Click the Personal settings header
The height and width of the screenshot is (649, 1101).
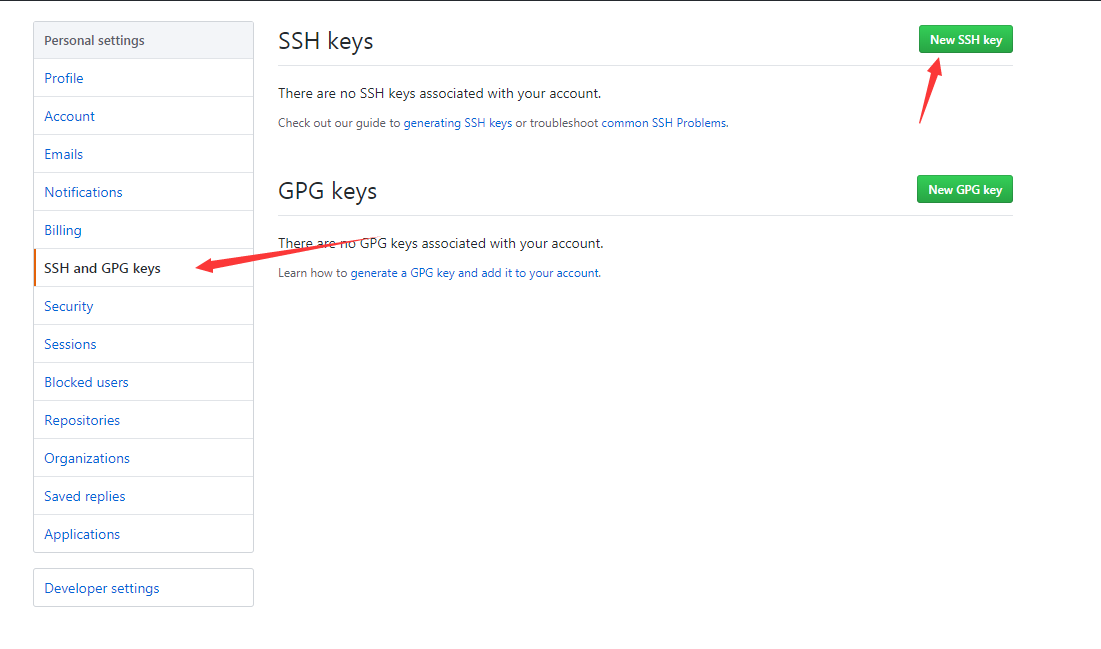click(95, 41)
